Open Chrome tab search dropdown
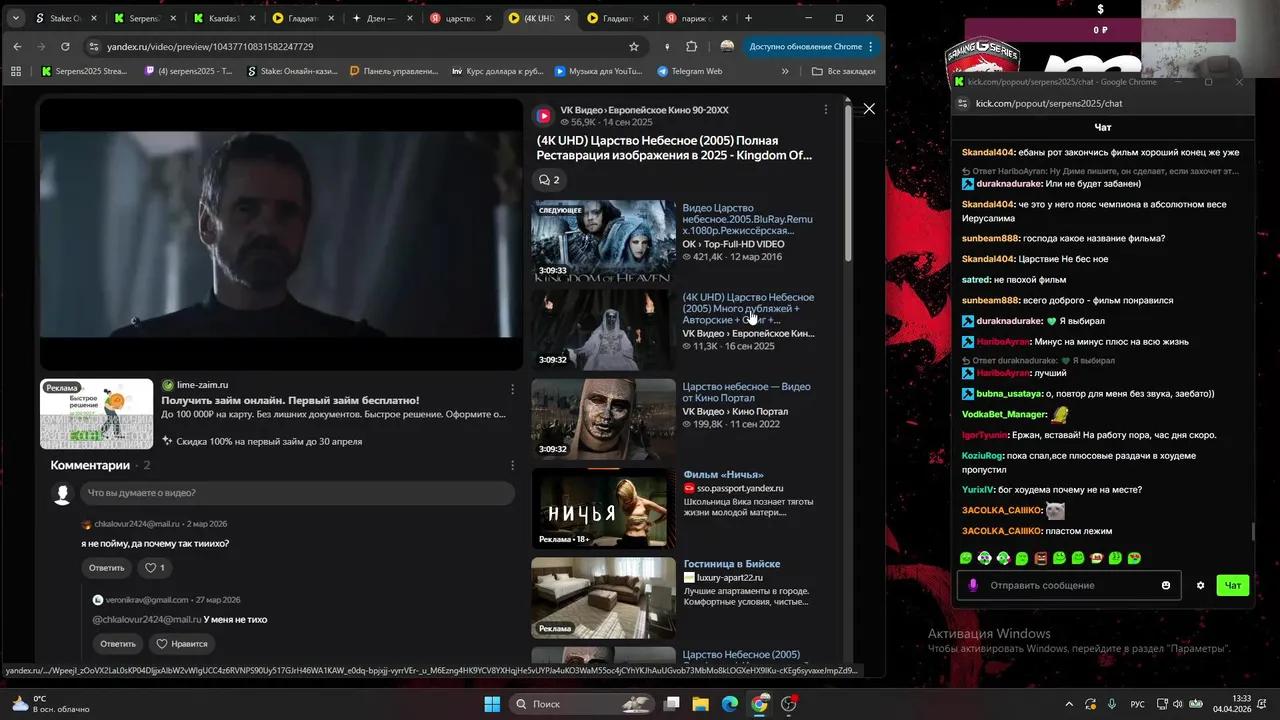The width and height of the screenshot is (1280, 720). 16,18
